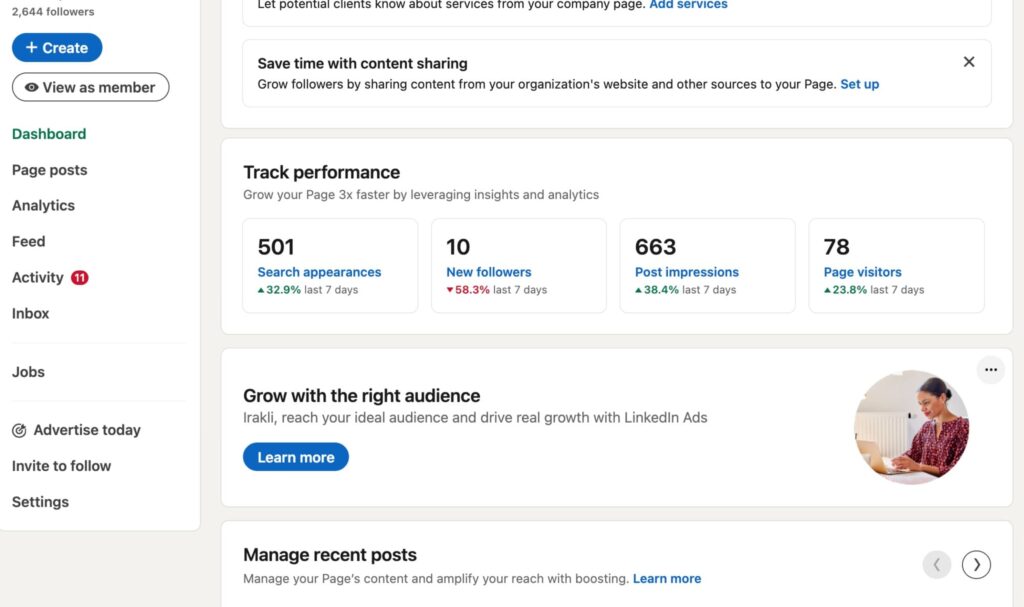
Task: Click the 32.9% increase indicator
Action: tap(279, 289)
